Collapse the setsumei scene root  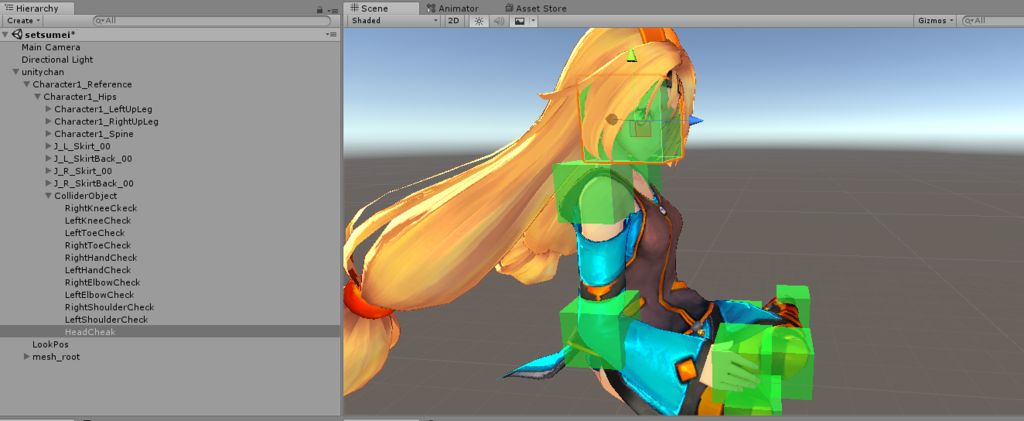(x=5, y=35)
